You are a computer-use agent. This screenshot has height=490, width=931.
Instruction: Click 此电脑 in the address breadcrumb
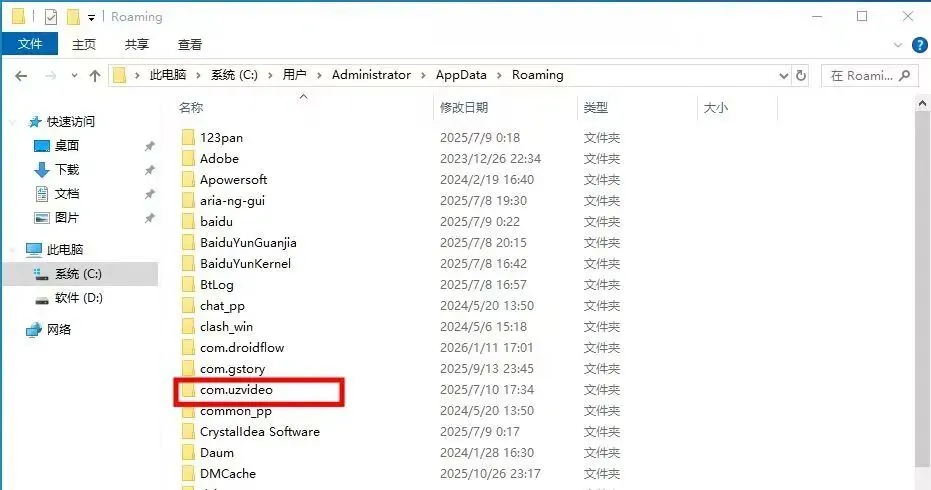tap(167, 75)
